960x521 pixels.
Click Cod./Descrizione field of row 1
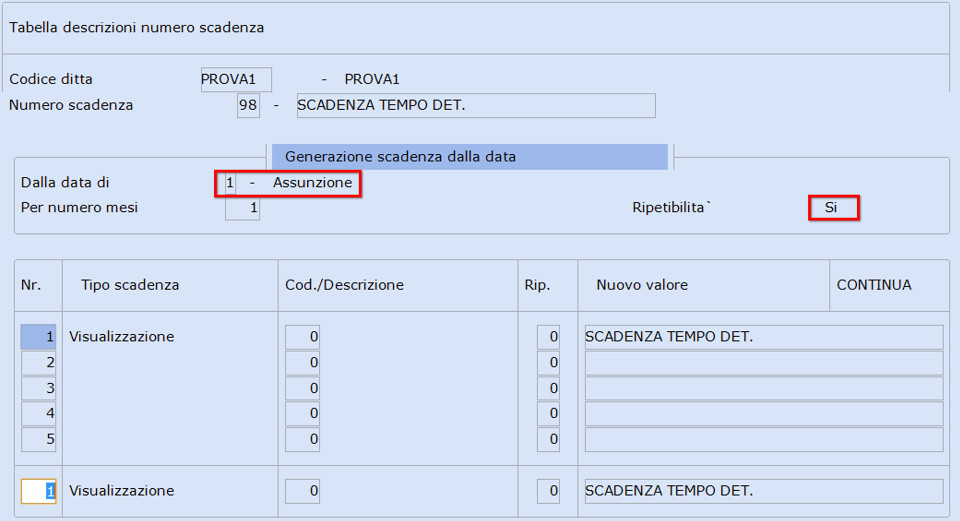(302, 337)
